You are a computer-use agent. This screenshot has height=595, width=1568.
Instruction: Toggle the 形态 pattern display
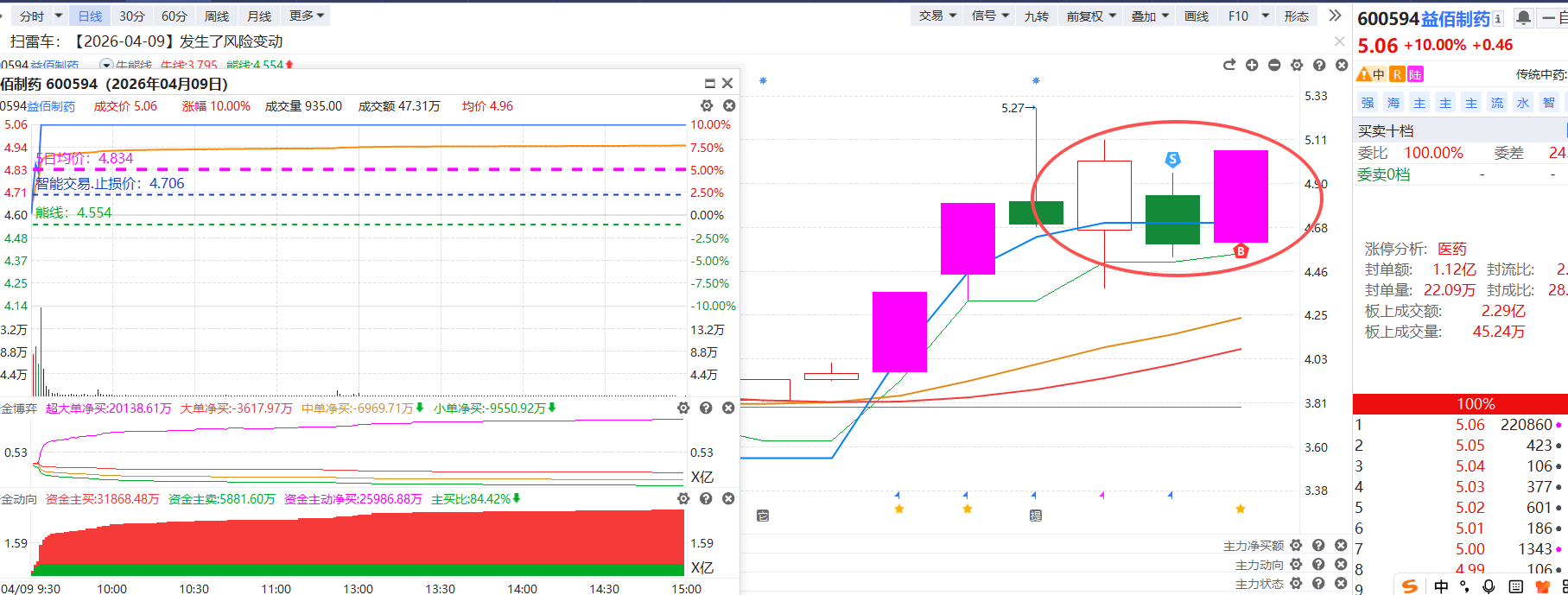click(x=1296, y=16)
